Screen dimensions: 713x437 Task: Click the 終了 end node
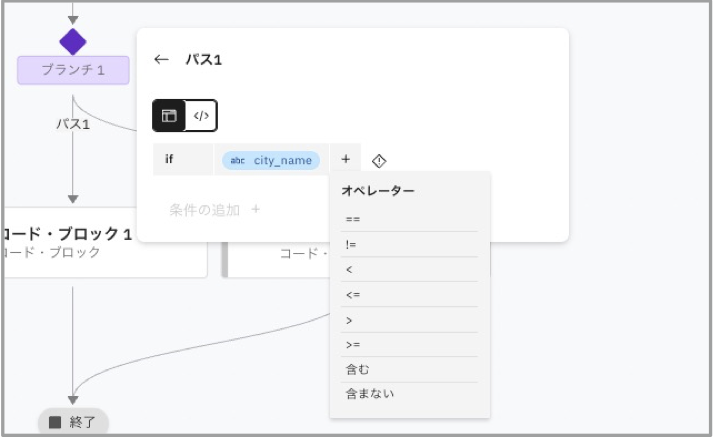point(73,422)
